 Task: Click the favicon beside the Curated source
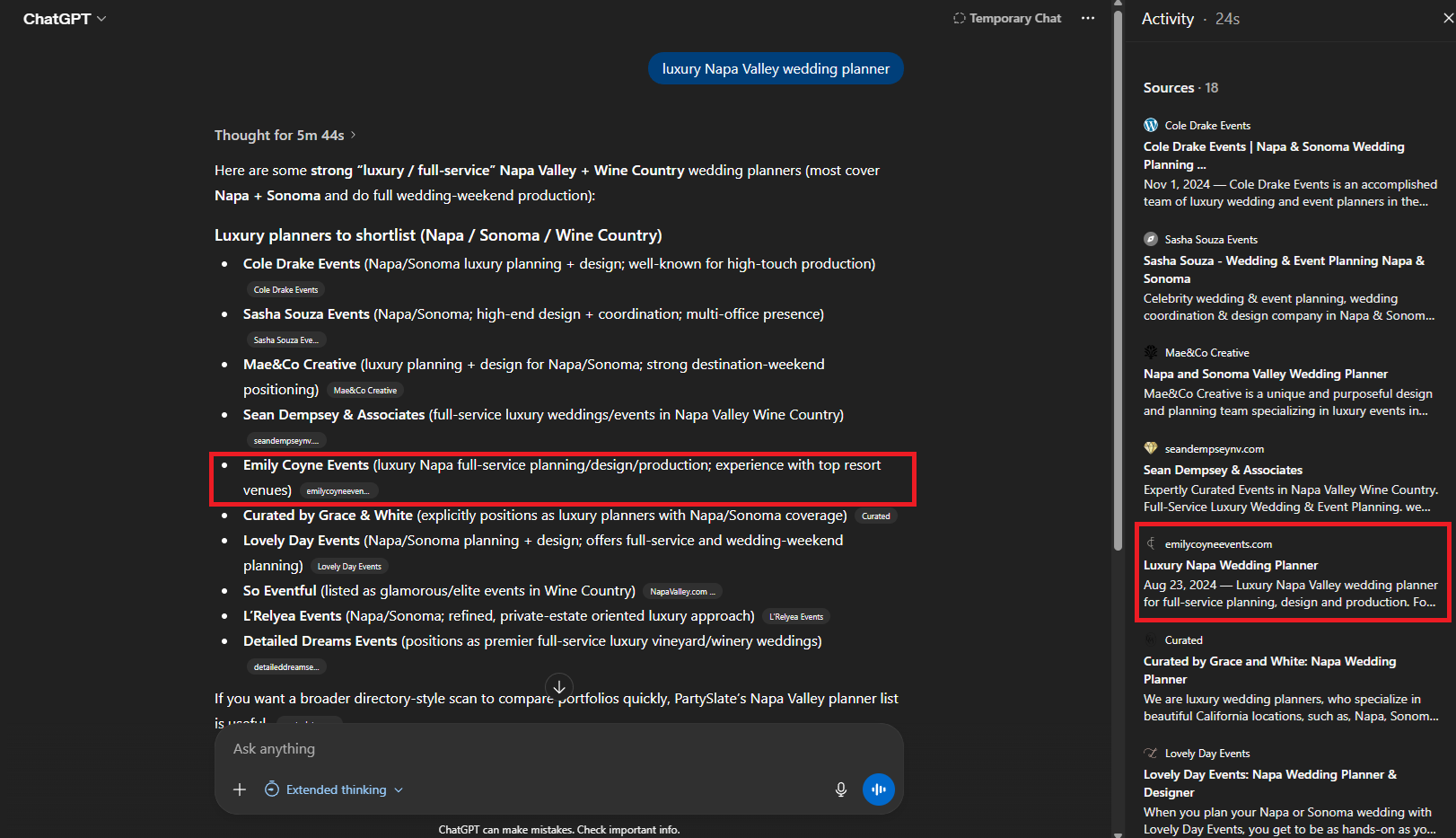coord(1151,640)
